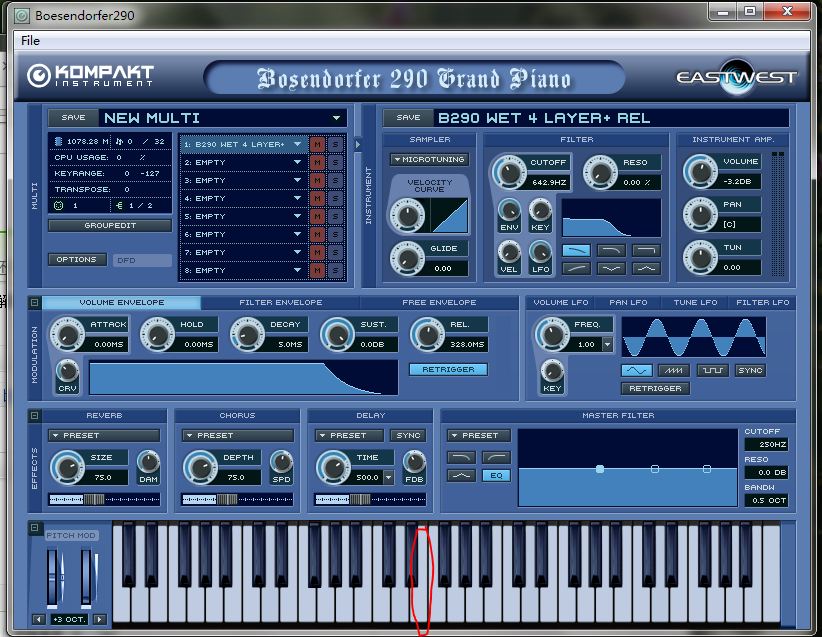822x637 pixels.
Task: Select the square LFO waveform icon
Action: pos(712,371)
